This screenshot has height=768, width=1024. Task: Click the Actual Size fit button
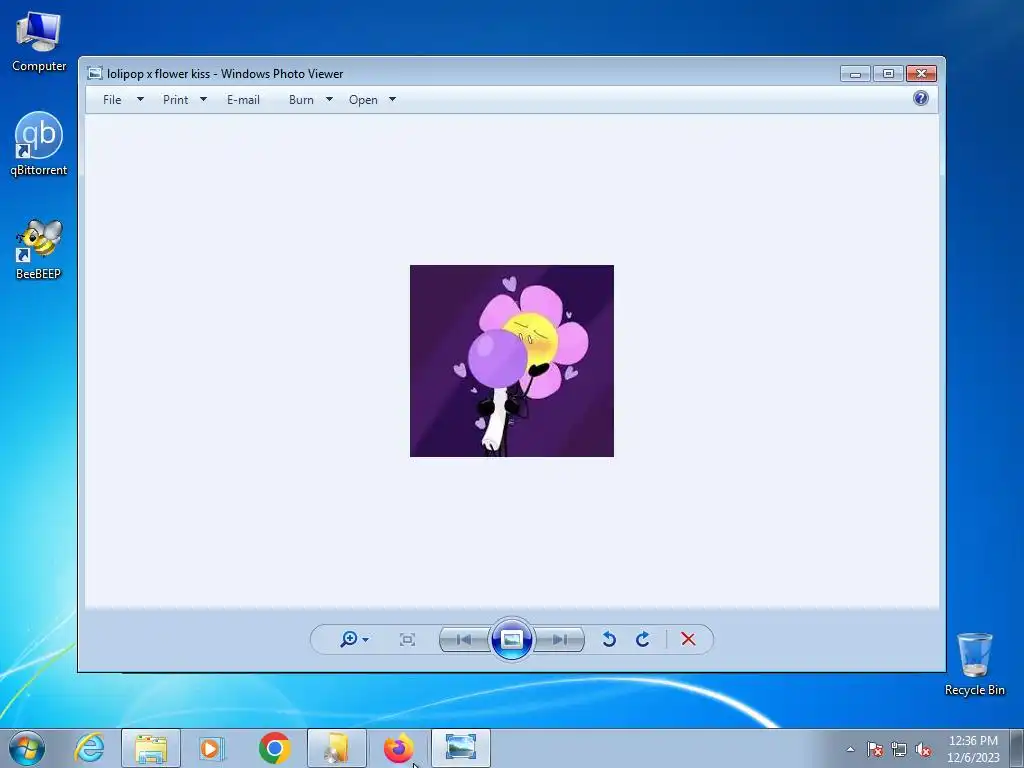point(407,639)
